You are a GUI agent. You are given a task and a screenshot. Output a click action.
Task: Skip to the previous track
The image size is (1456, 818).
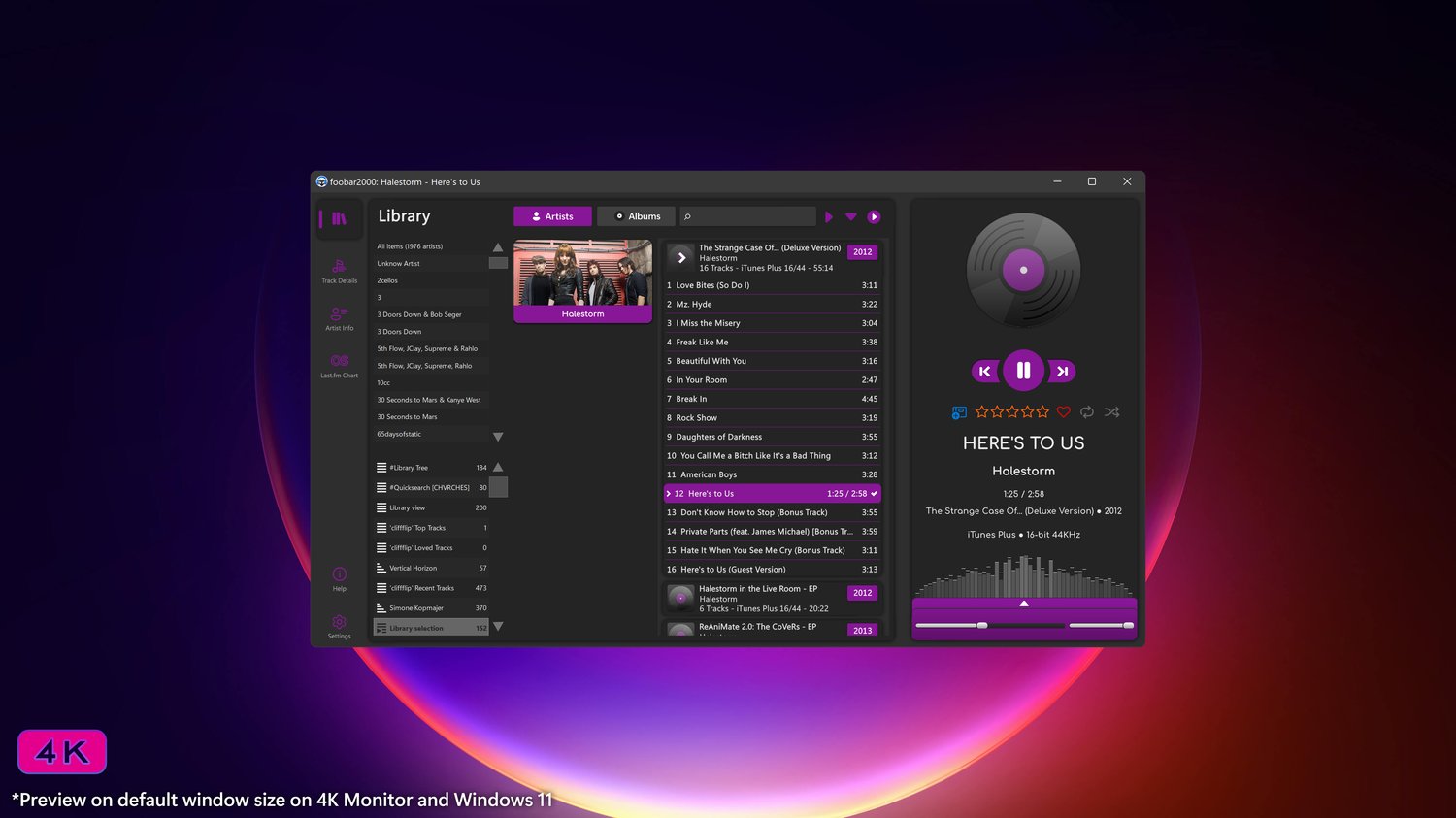pyautogui.click(x=985, y=371)
